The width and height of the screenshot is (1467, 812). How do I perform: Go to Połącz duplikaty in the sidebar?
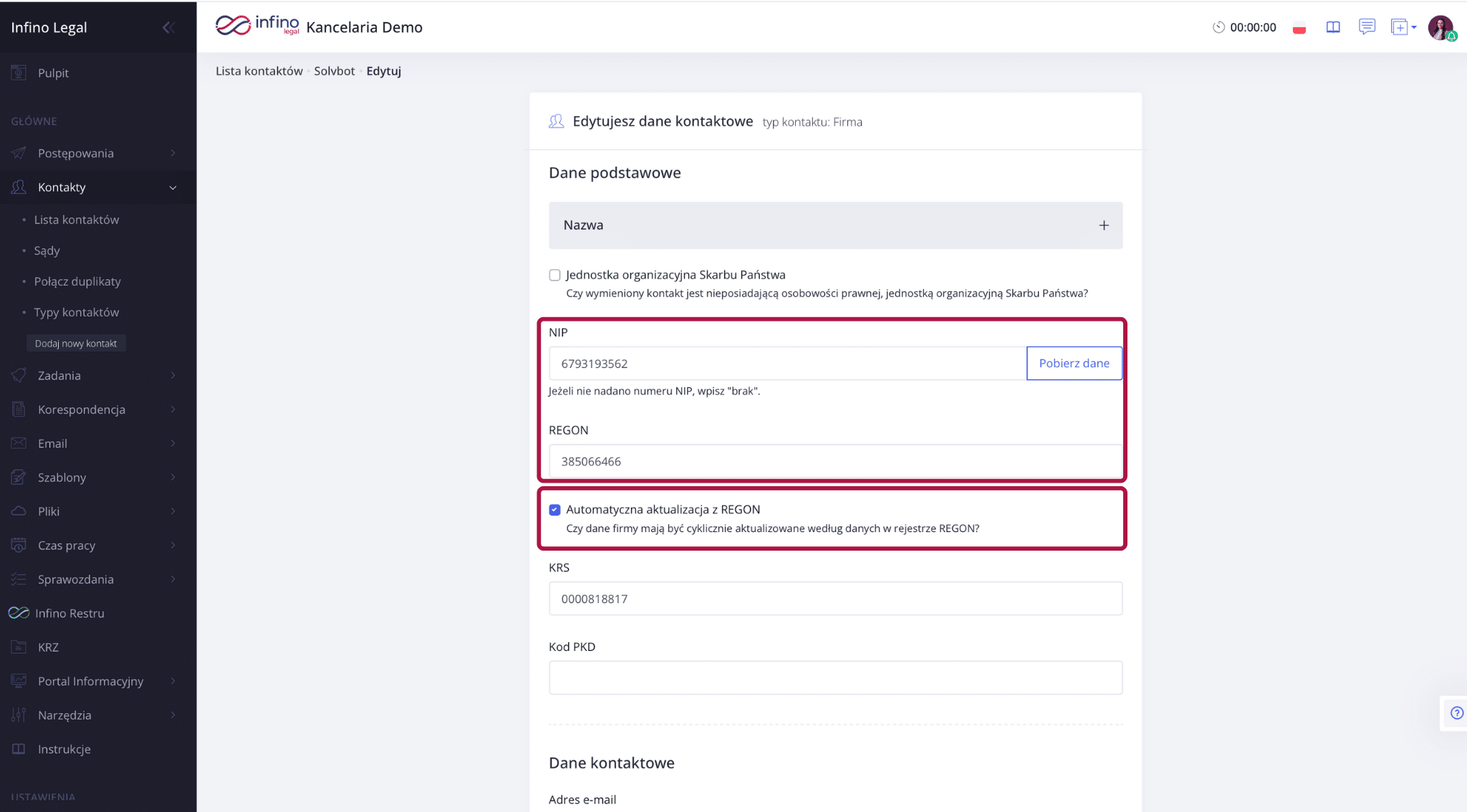(77, 281)
